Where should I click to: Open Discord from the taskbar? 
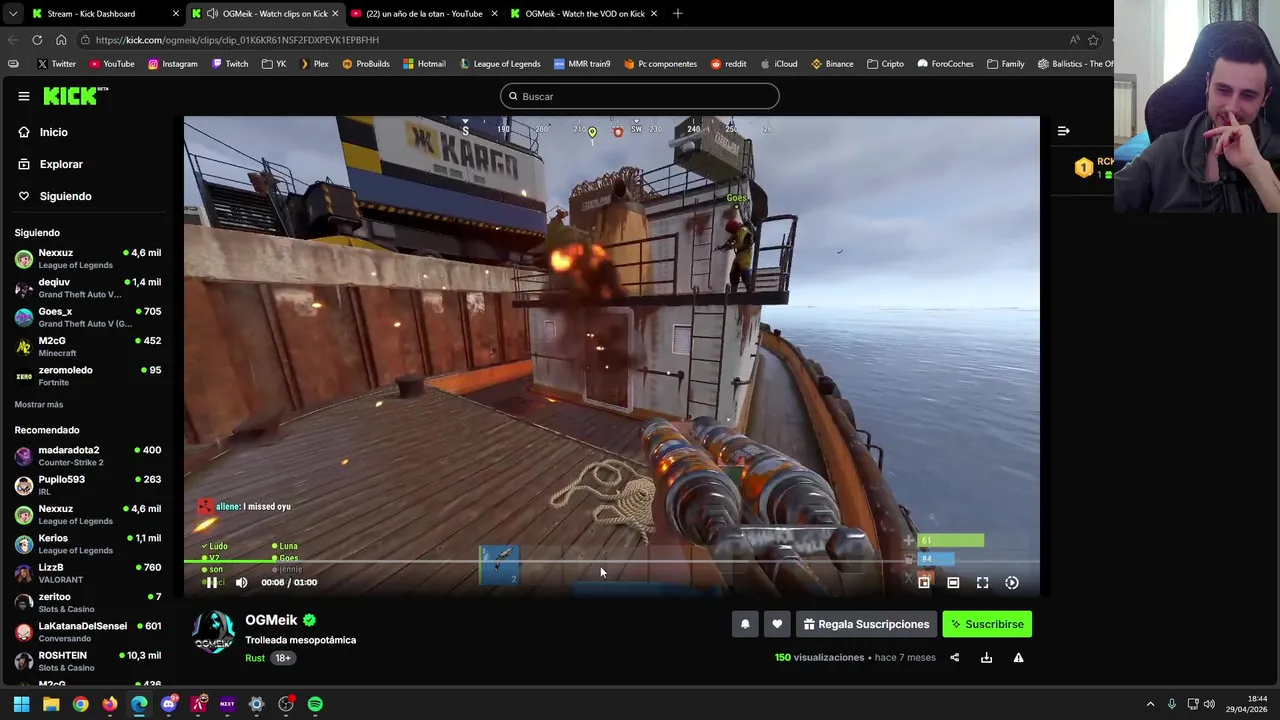(168, 704)
